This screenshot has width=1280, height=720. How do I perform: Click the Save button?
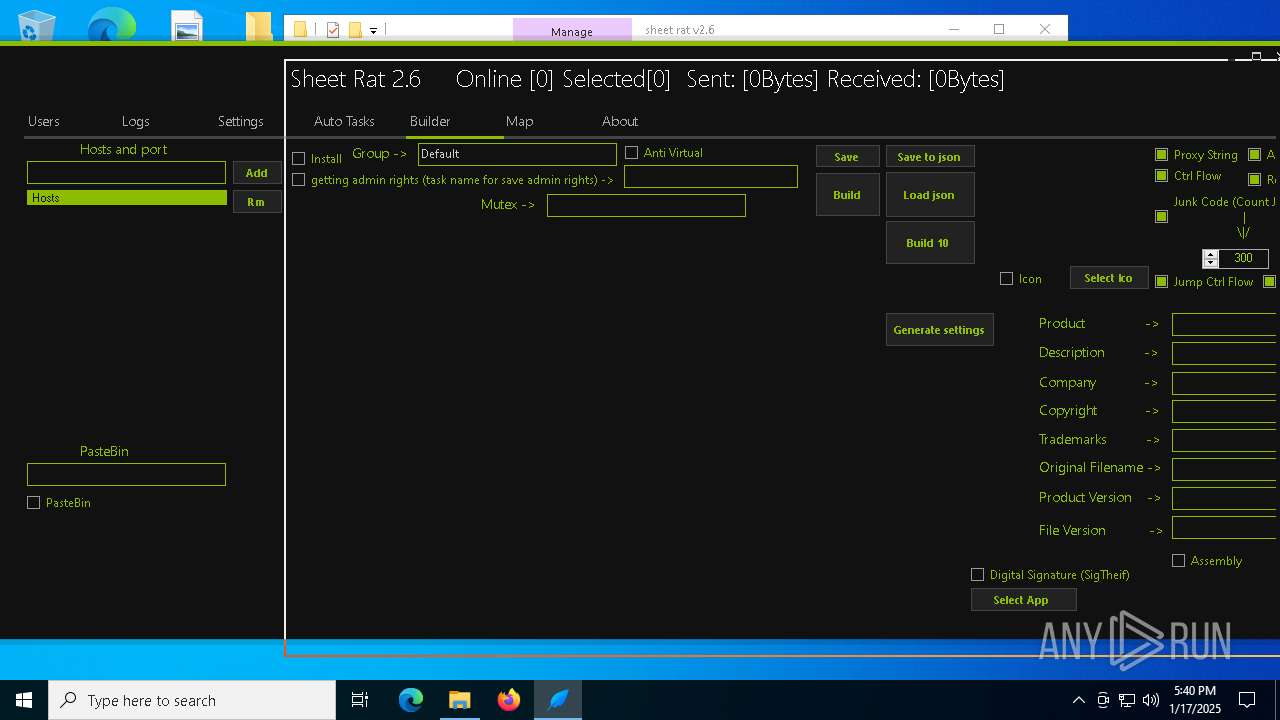tap(847, 157)
